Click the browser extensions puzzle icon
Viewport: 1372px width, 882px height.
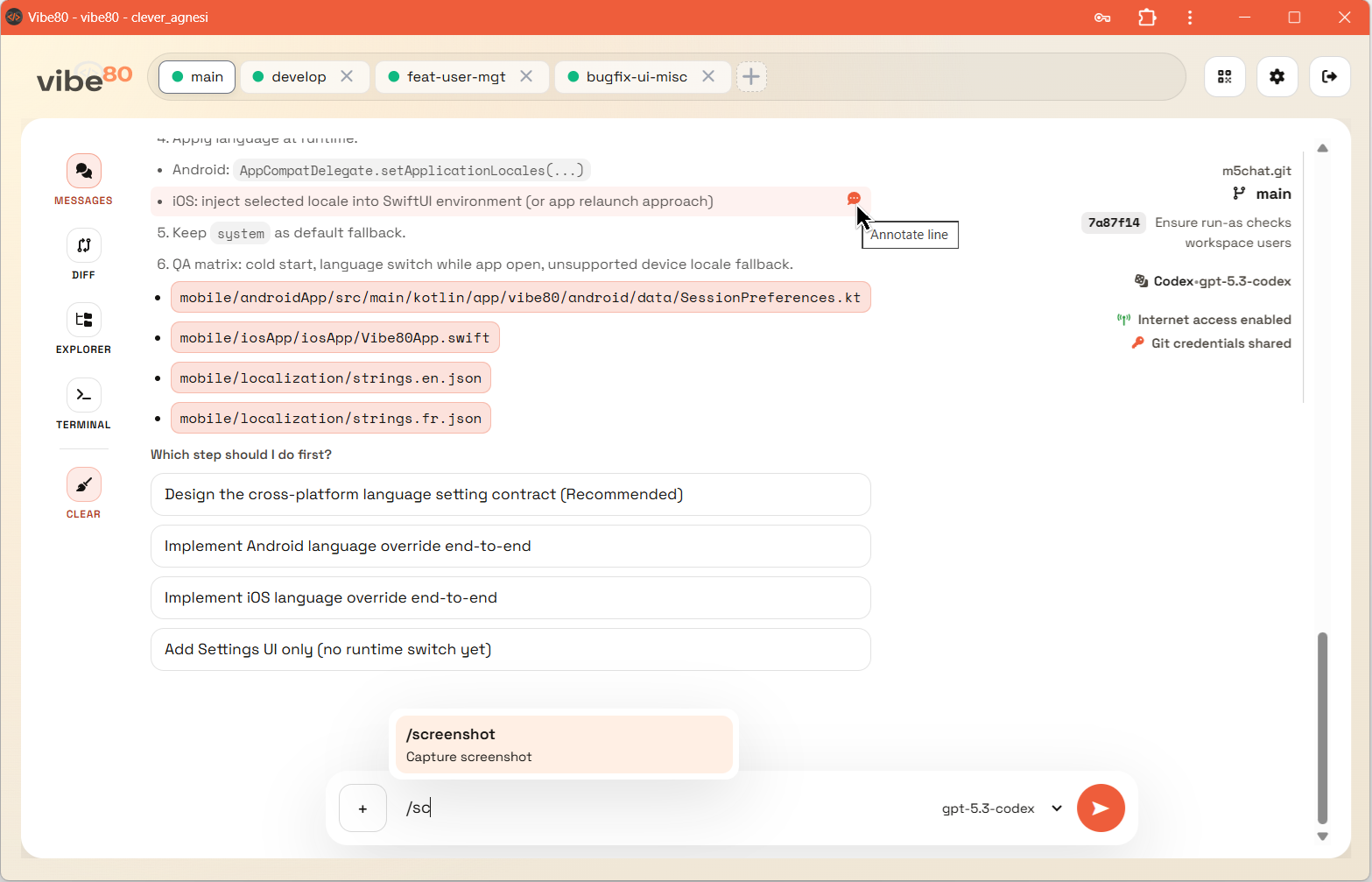(x=1147, y=18)
